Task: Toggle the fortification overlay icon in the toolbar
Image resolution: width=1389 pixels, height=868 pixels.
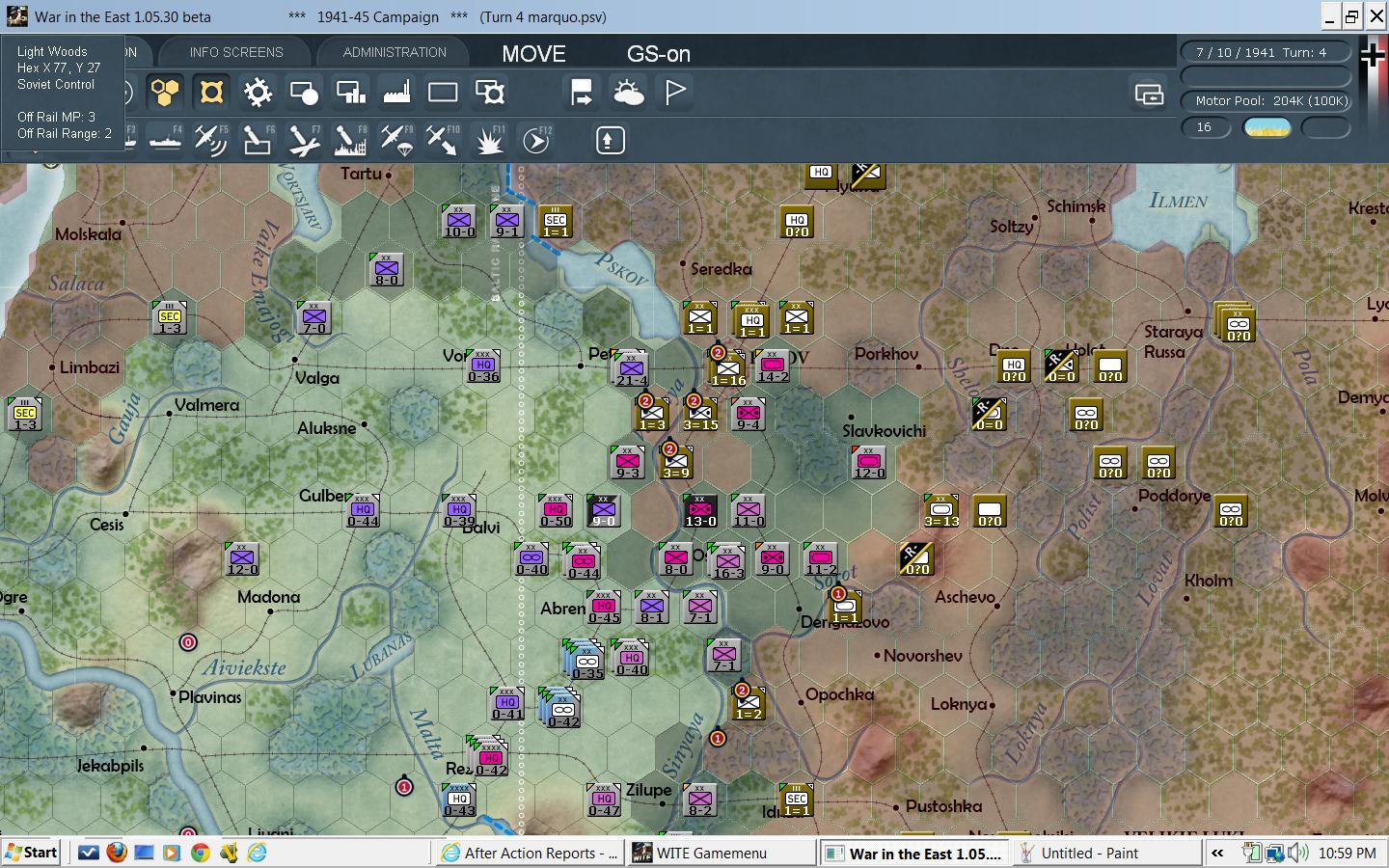Action: point(211,93)
